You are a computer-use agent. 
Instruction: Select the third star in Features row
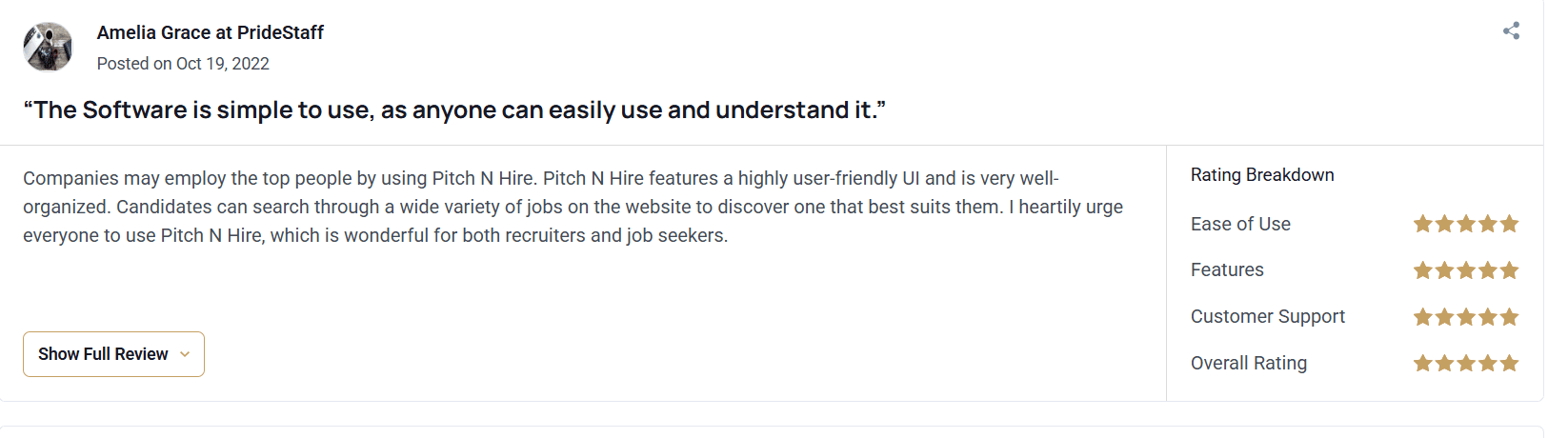[1466, 270]
